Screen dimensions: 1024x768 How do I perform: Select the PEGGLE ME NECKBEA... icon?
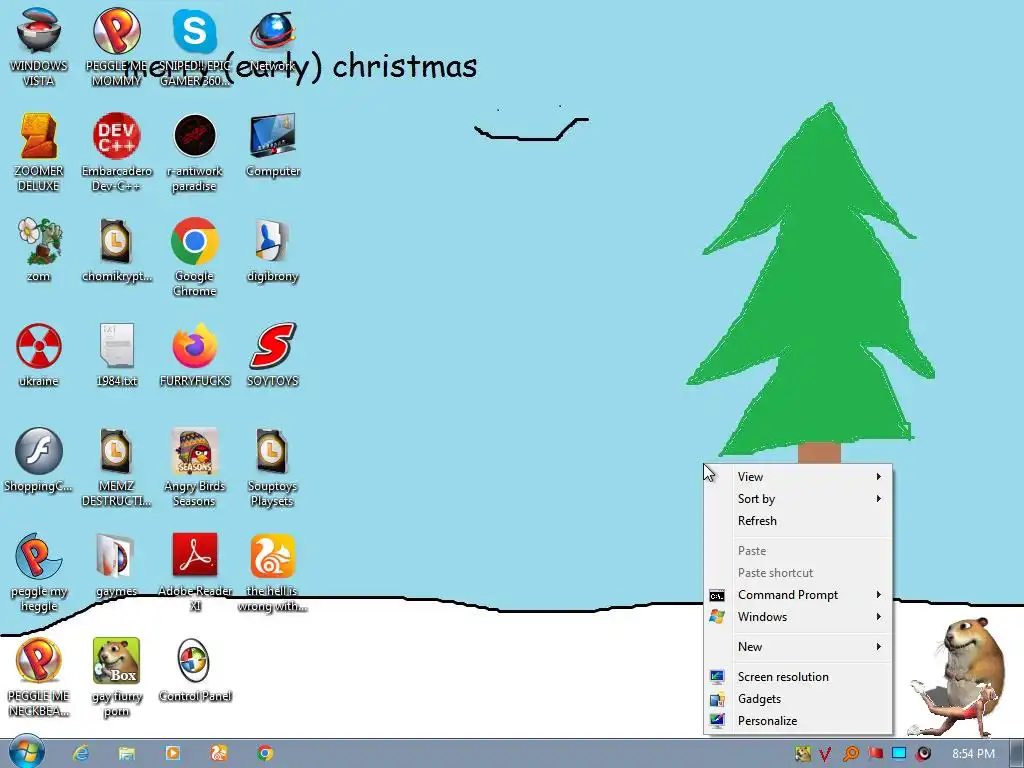(39, 678)
